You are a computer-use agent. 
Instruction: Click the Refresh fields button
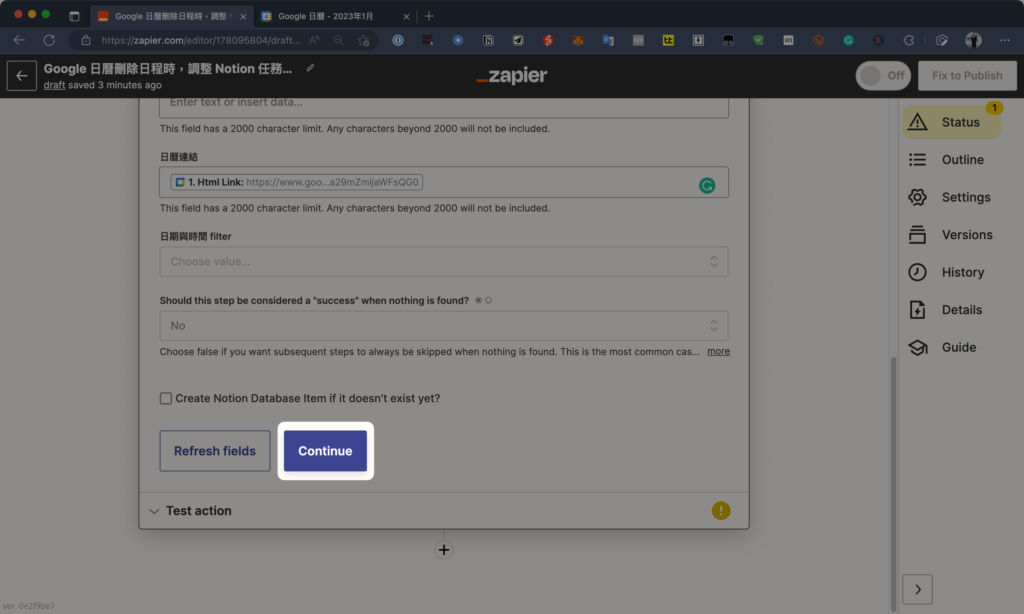215,451
